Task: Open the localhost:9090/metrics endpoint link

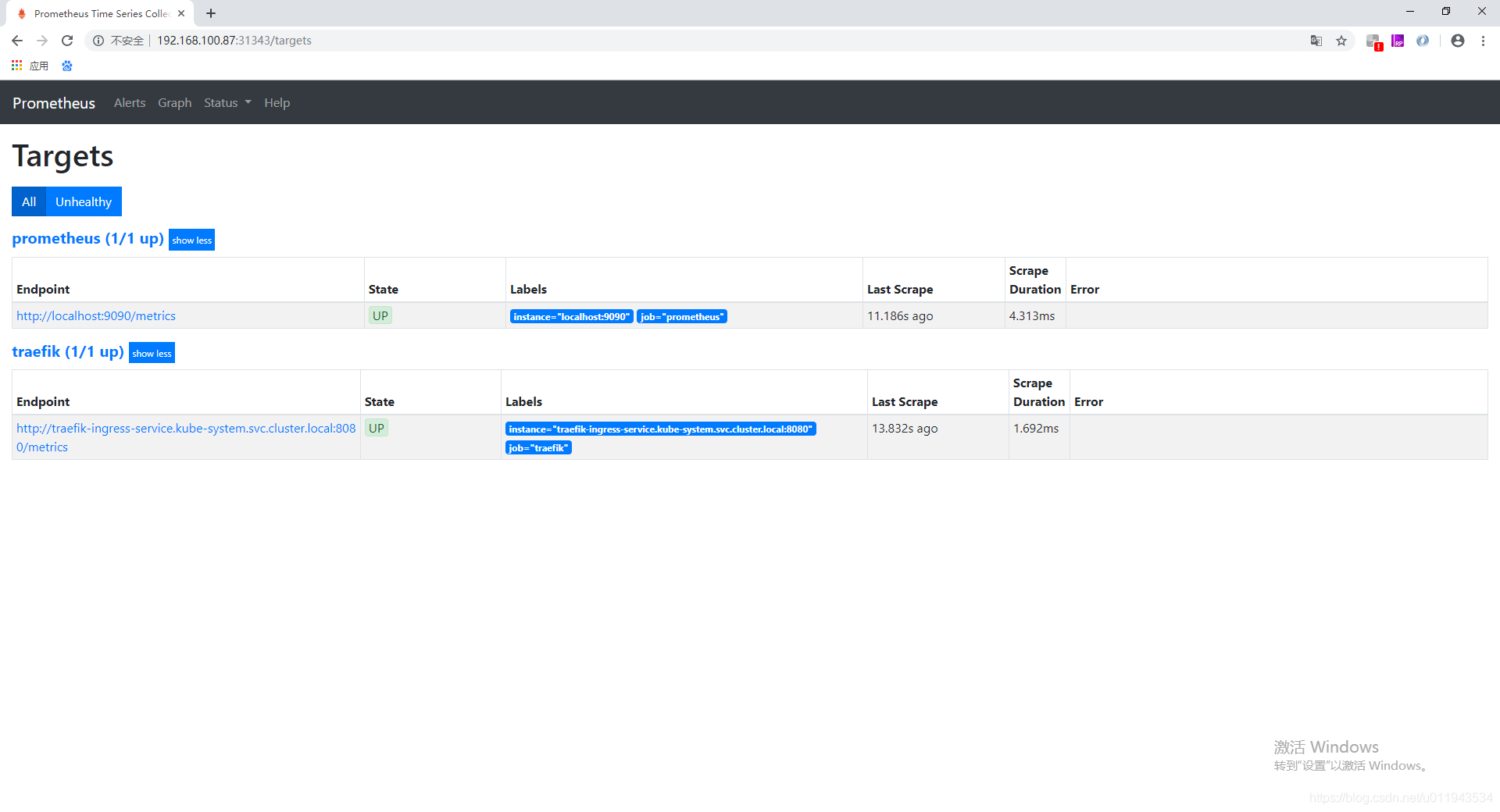Action: [96, 315]
